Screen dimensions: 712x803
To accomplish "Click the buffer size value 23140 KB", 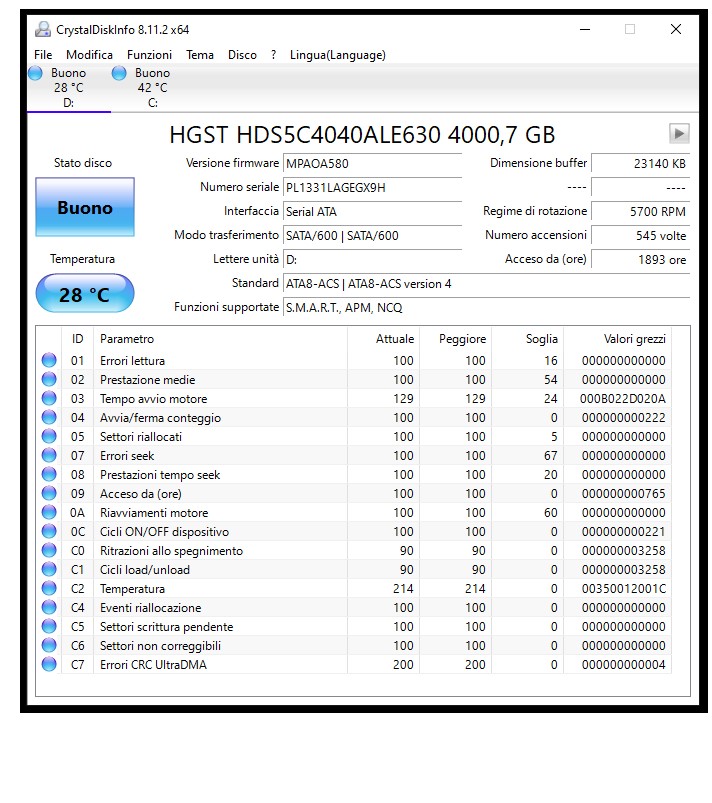I will 640,163.
